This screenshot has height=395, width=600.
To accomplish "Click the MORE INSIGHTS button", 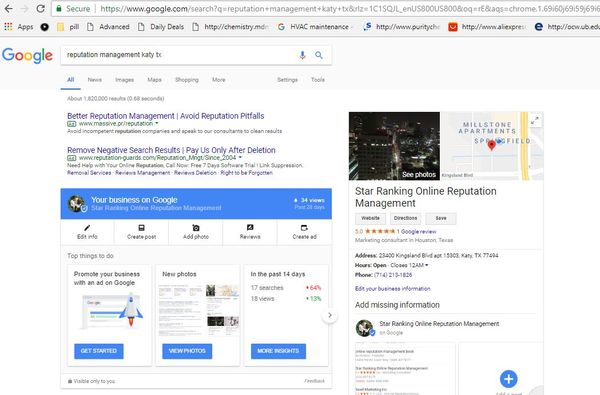I will 278,351.
